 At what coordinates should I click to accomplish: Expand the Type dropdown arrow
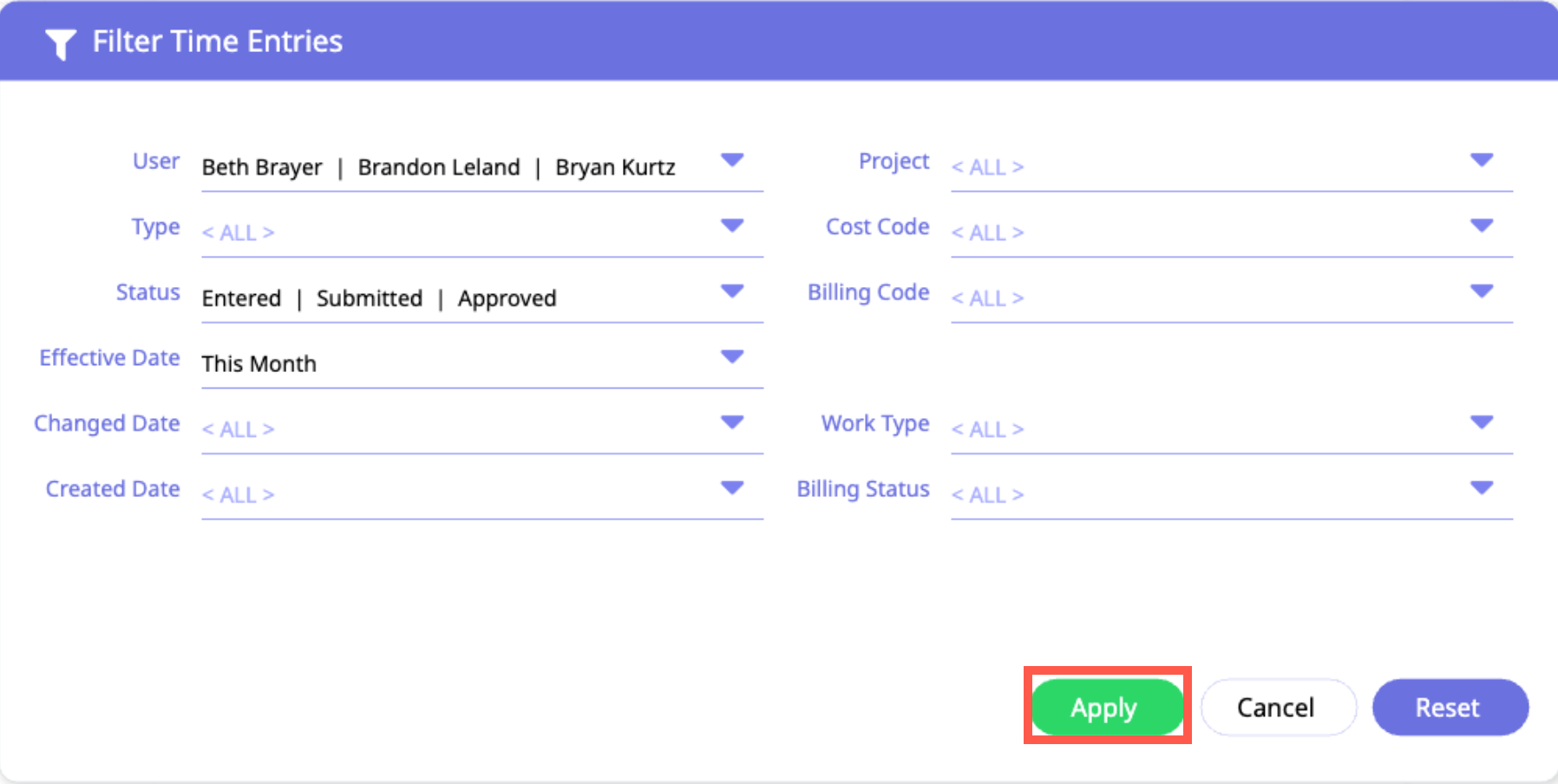click(x=732, y=226)
